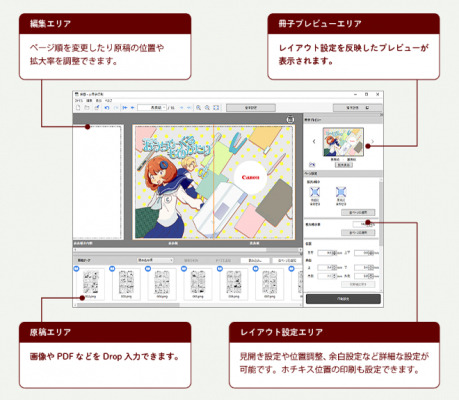Click the Undo arrow icon
459x400 pixels.
coord(107,108)
